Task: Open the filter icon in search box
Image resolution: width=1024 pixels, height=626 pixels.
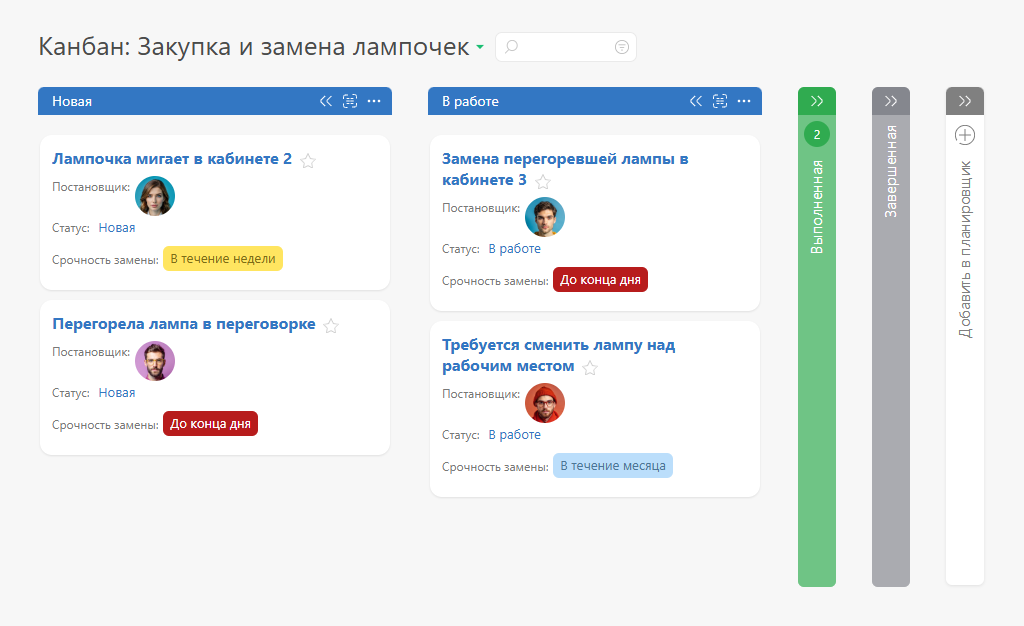Action: (x=622, y=47)
